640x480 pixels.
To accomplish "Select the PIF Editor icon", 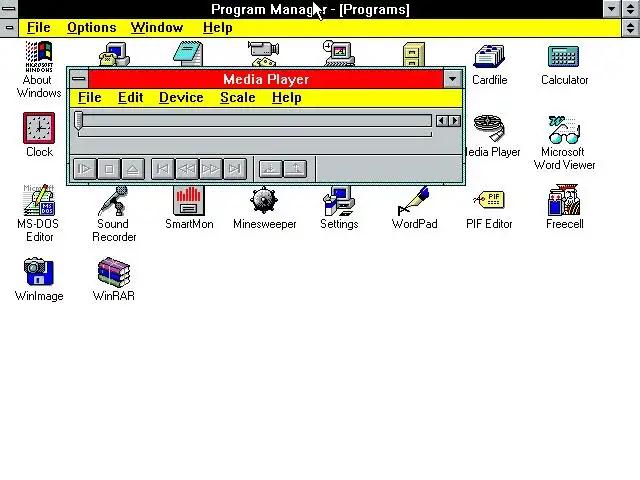I will pos(489,200).
